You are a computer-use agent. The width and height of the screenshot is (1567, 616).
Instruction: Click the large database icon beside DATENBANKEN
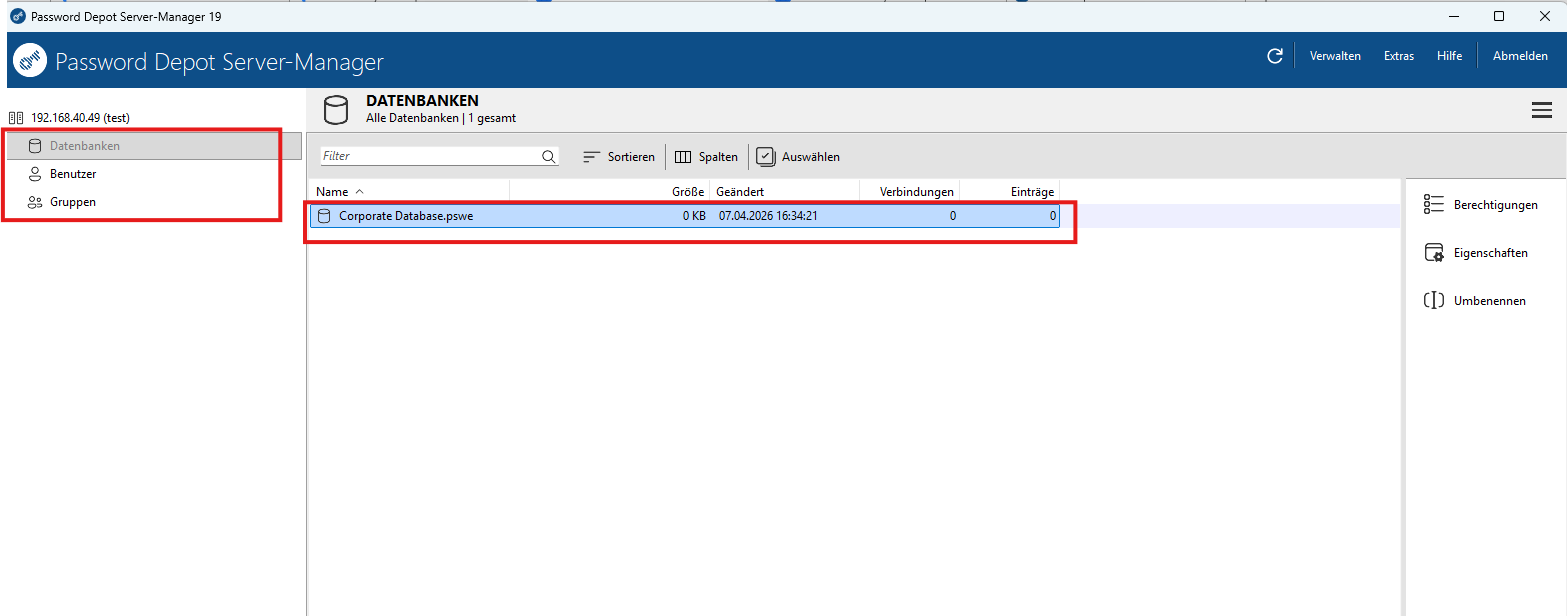pyautogui.click(x=337, y=109)
